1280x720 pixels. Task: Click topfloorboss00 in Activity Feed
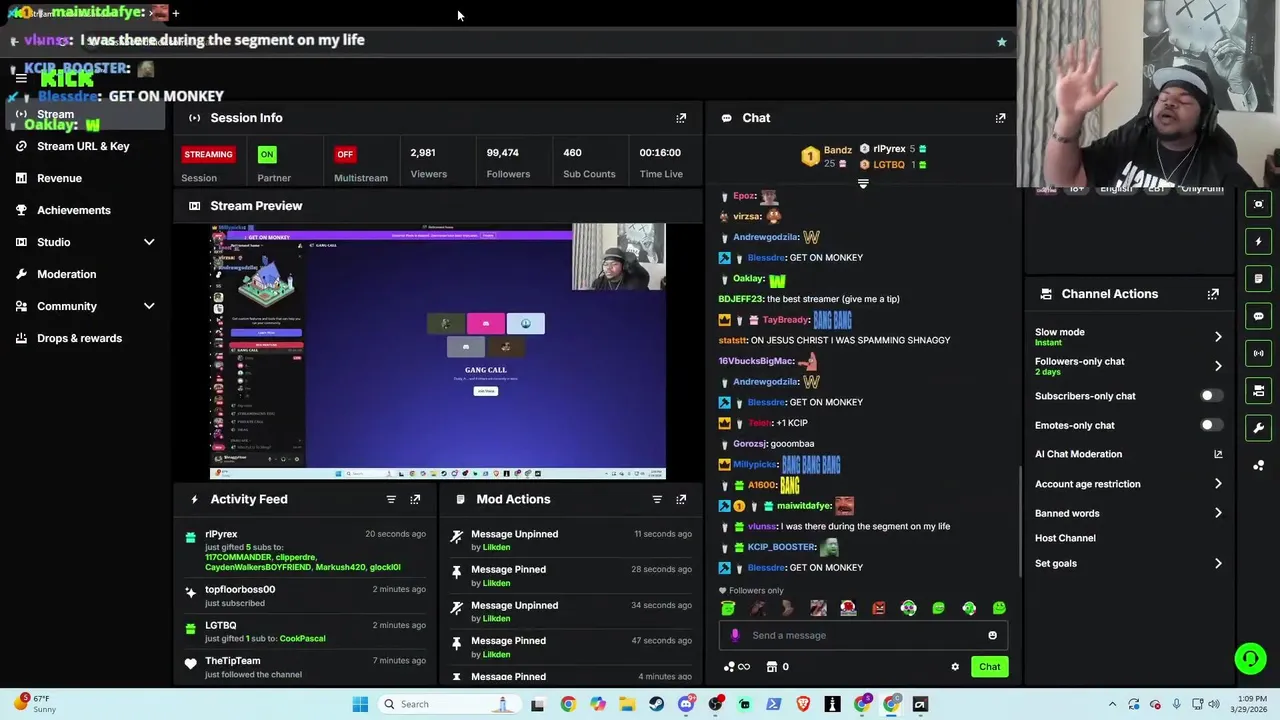coord(240,590)
